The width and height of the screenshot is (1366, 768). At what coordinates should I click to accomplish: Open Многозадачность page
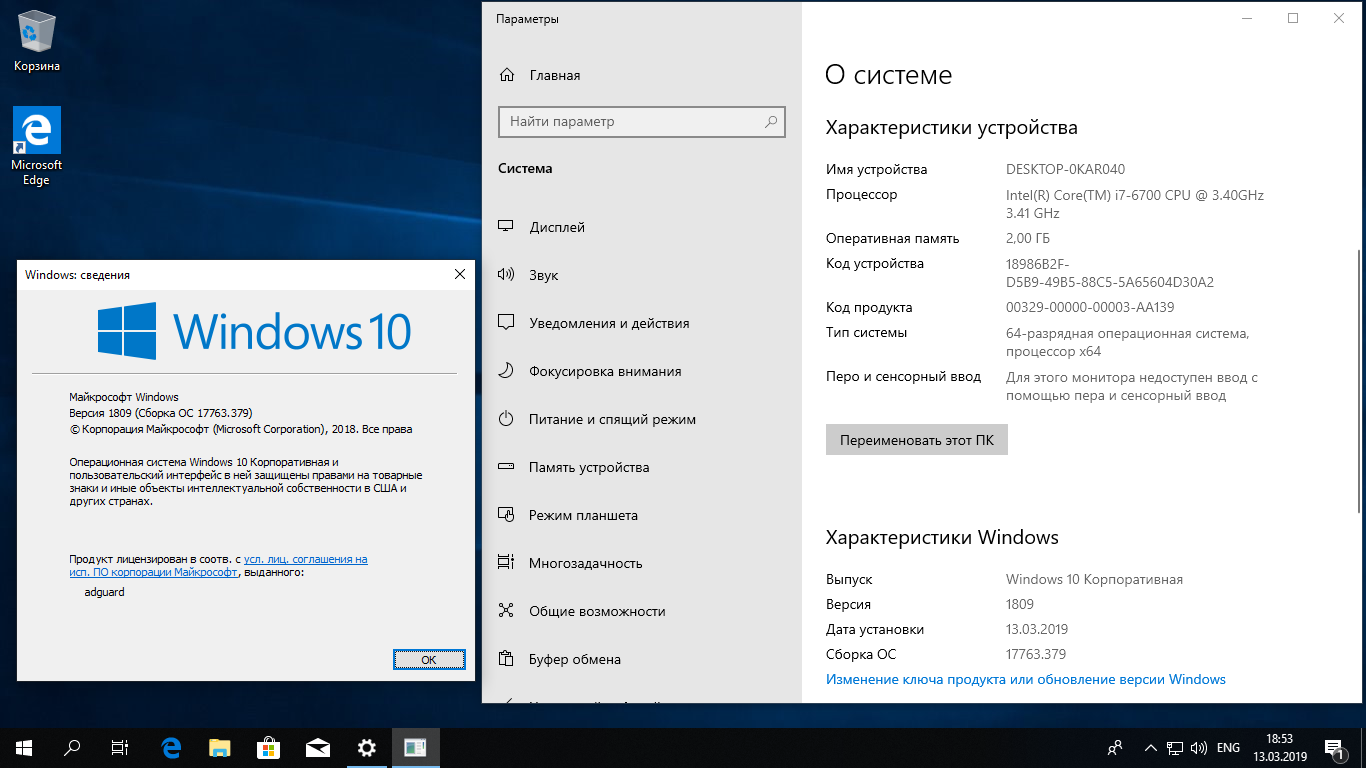click(x=642, y=563)
